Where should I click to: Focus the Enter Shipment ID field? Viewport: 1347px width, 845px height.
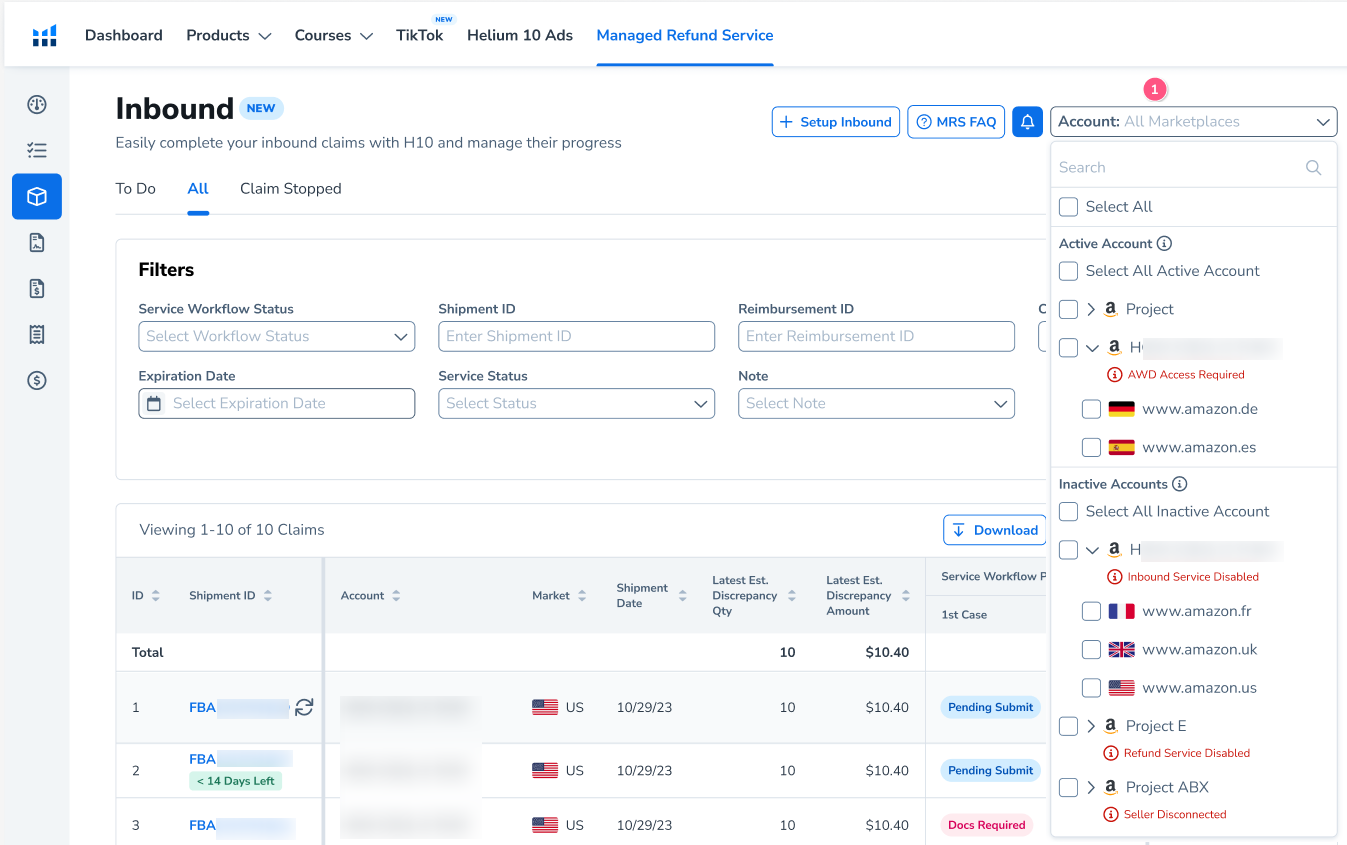(x=577, y=337)
